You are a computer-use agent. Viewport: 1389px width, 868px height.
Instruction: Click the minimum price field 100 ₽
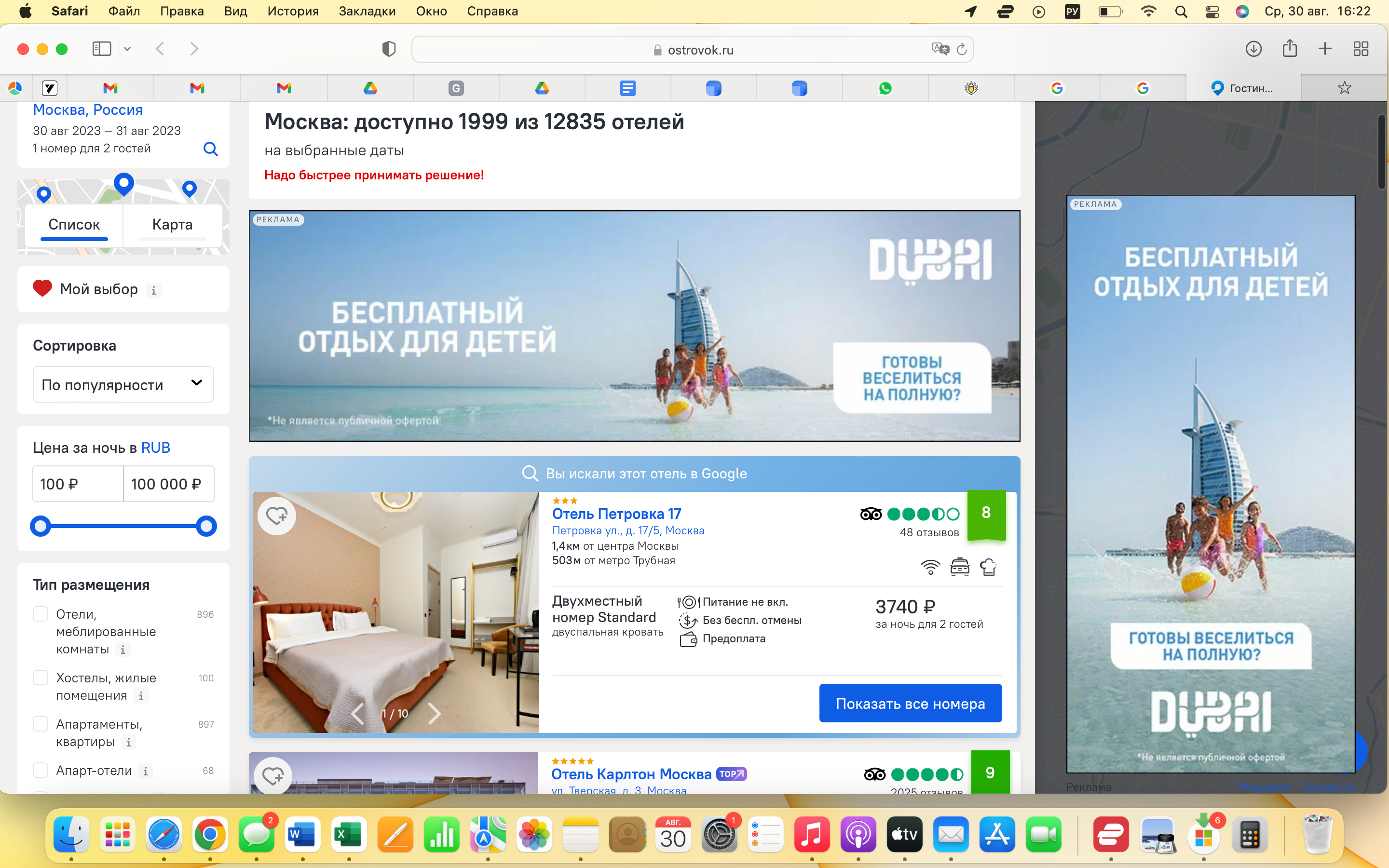pos(78,484)
